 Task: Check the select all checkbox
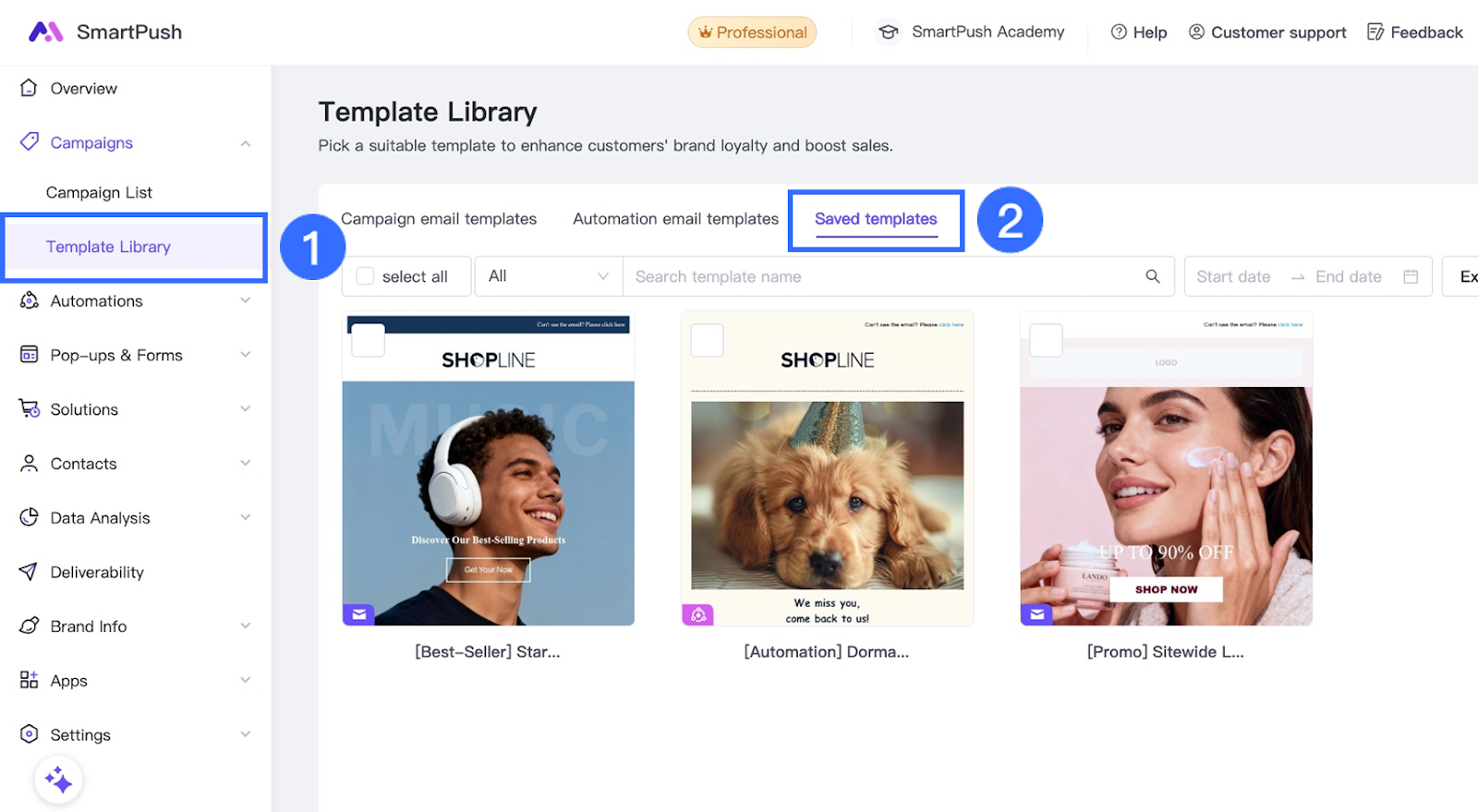click(x=366, y=276)
